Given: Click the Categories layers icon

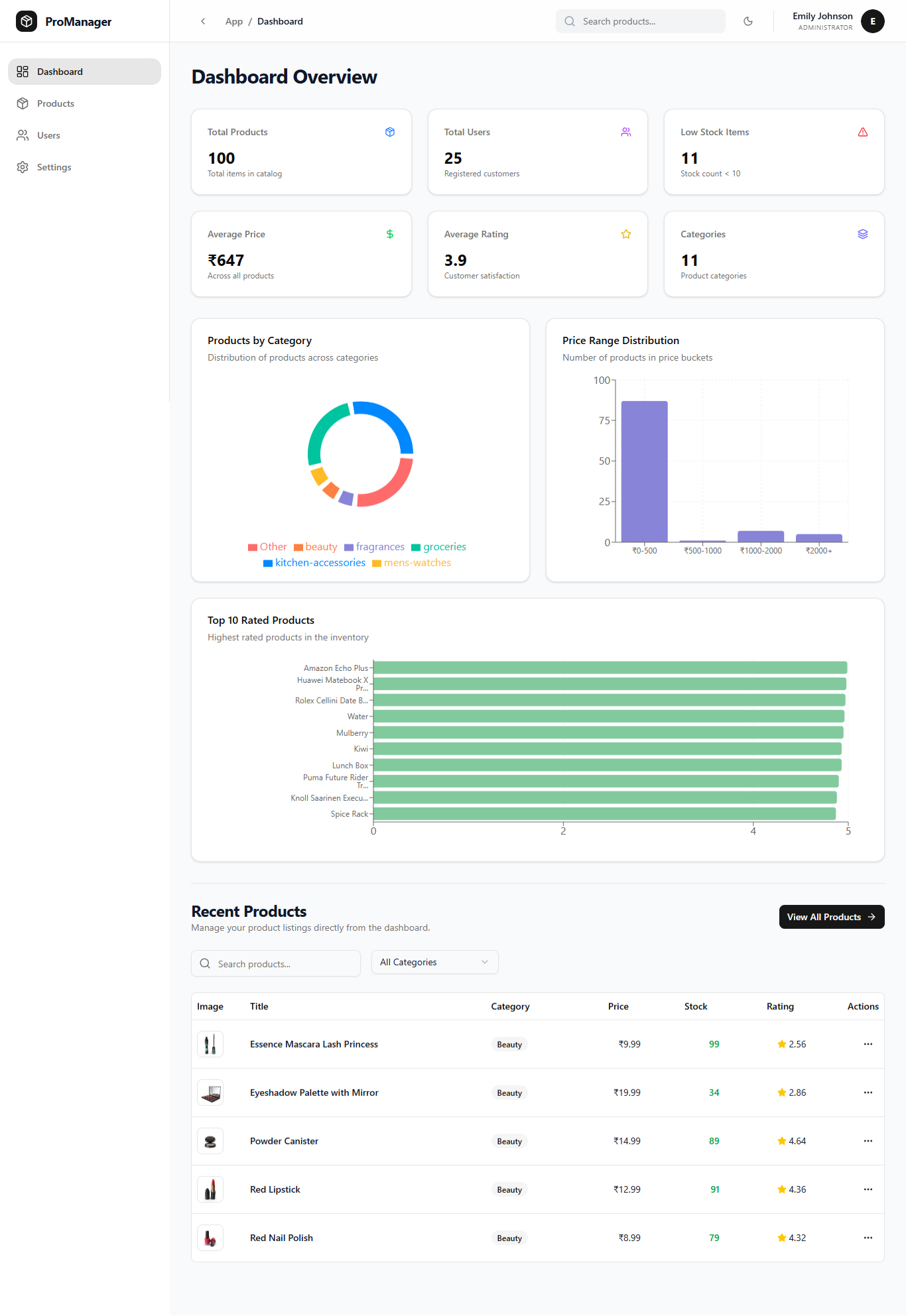Looking at the screenshot, I should [x=862, y=234].
